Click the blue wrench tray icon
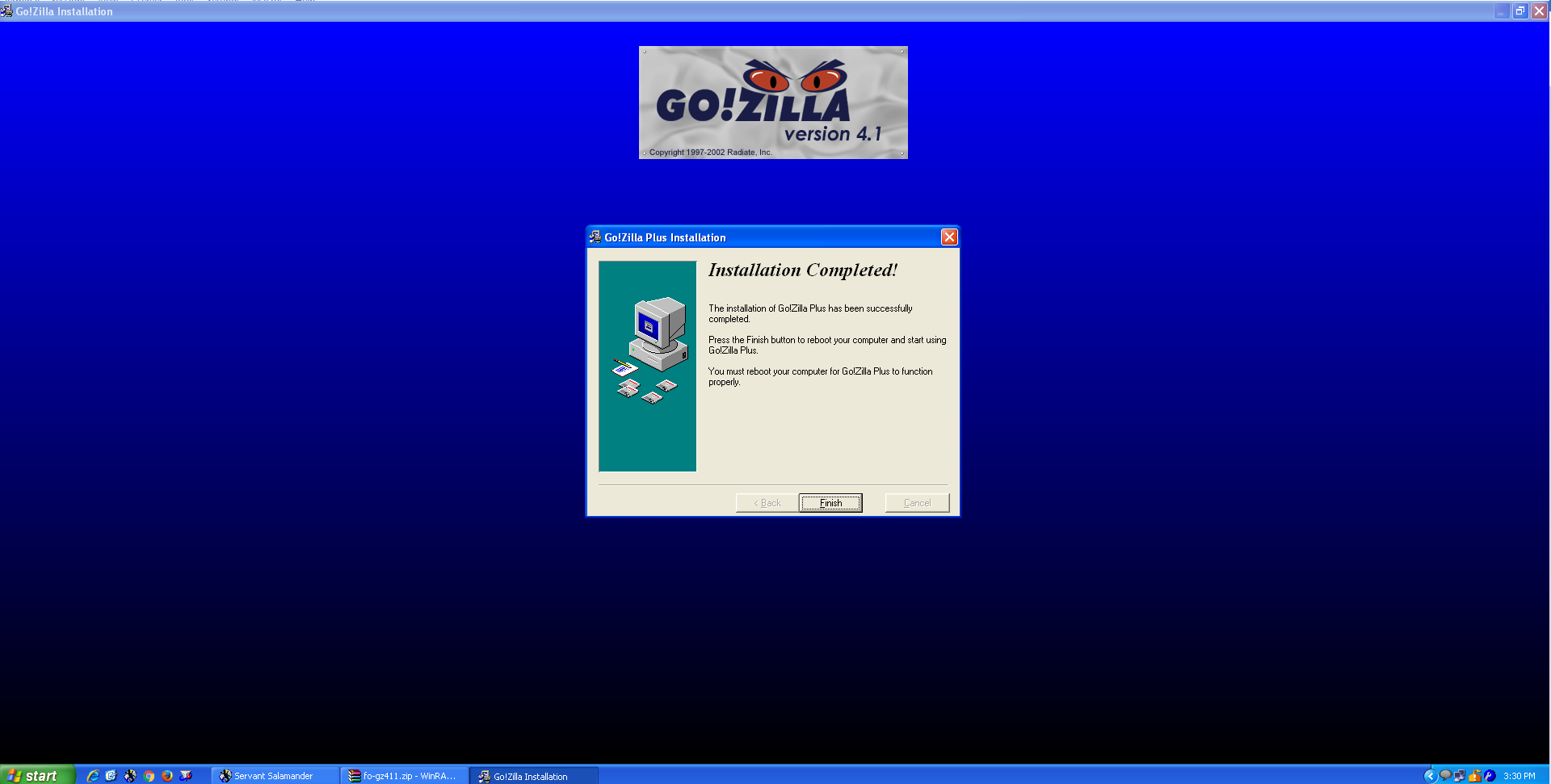This screenshot has height=784, width=1551. [x=1490, y=776]
